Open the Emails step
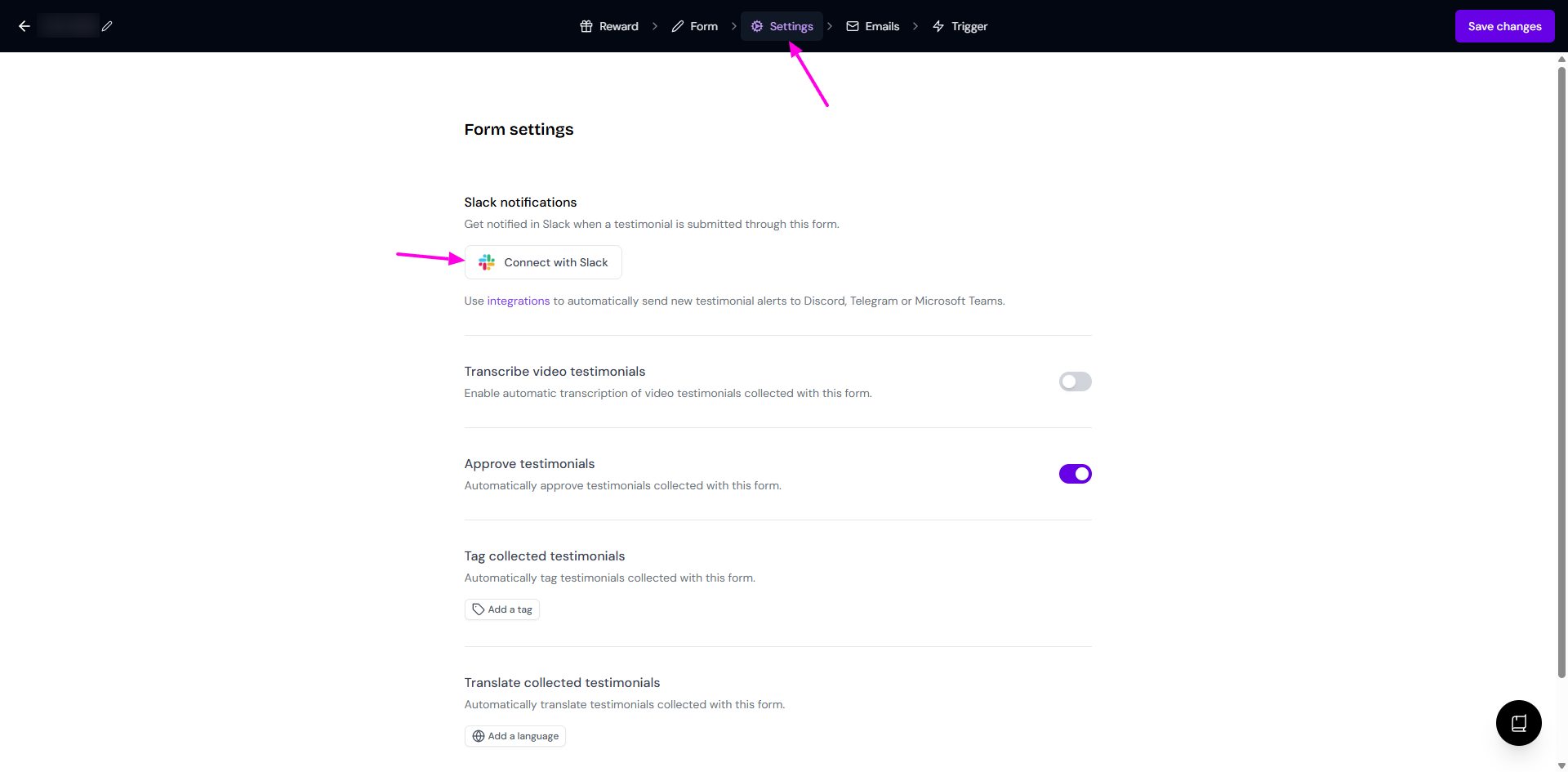The image size is (1568, 772). (873, 26)
